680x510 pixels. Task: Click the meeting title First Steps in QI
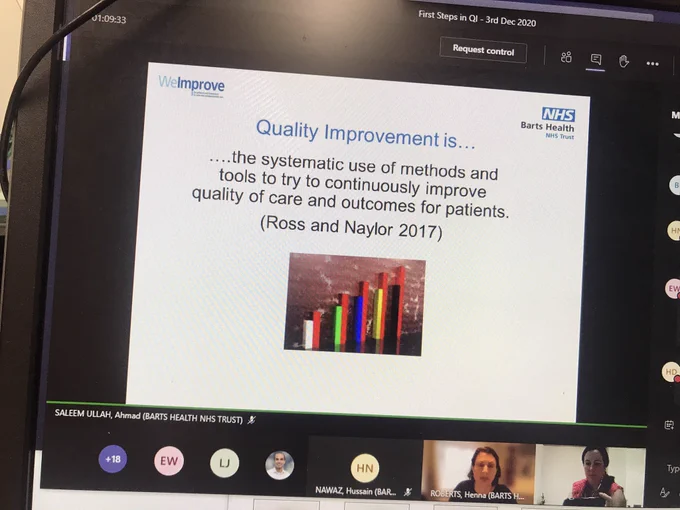pyautogui.click(x=477, y=19)
